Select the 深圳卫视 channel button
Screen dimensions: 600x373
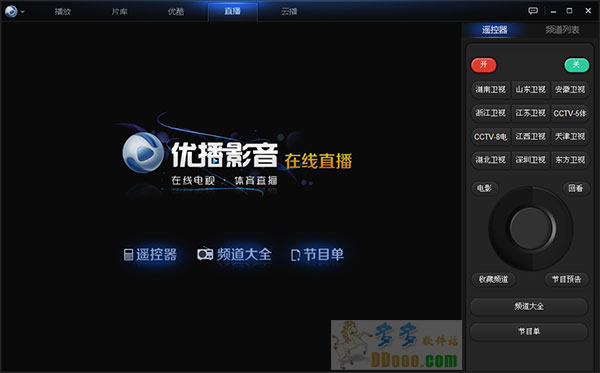[530, 160]
